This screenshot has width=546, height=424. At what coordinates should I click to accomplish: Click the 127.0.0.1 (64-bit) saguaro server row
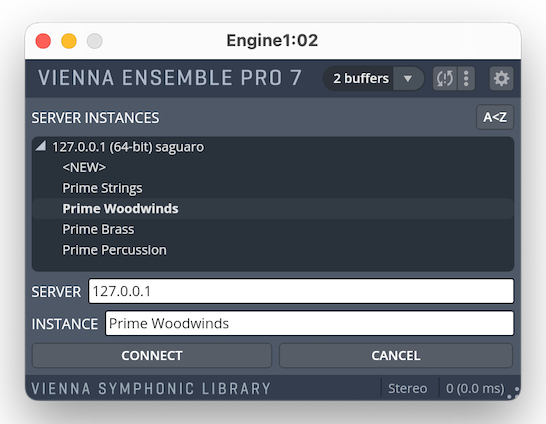128,147
